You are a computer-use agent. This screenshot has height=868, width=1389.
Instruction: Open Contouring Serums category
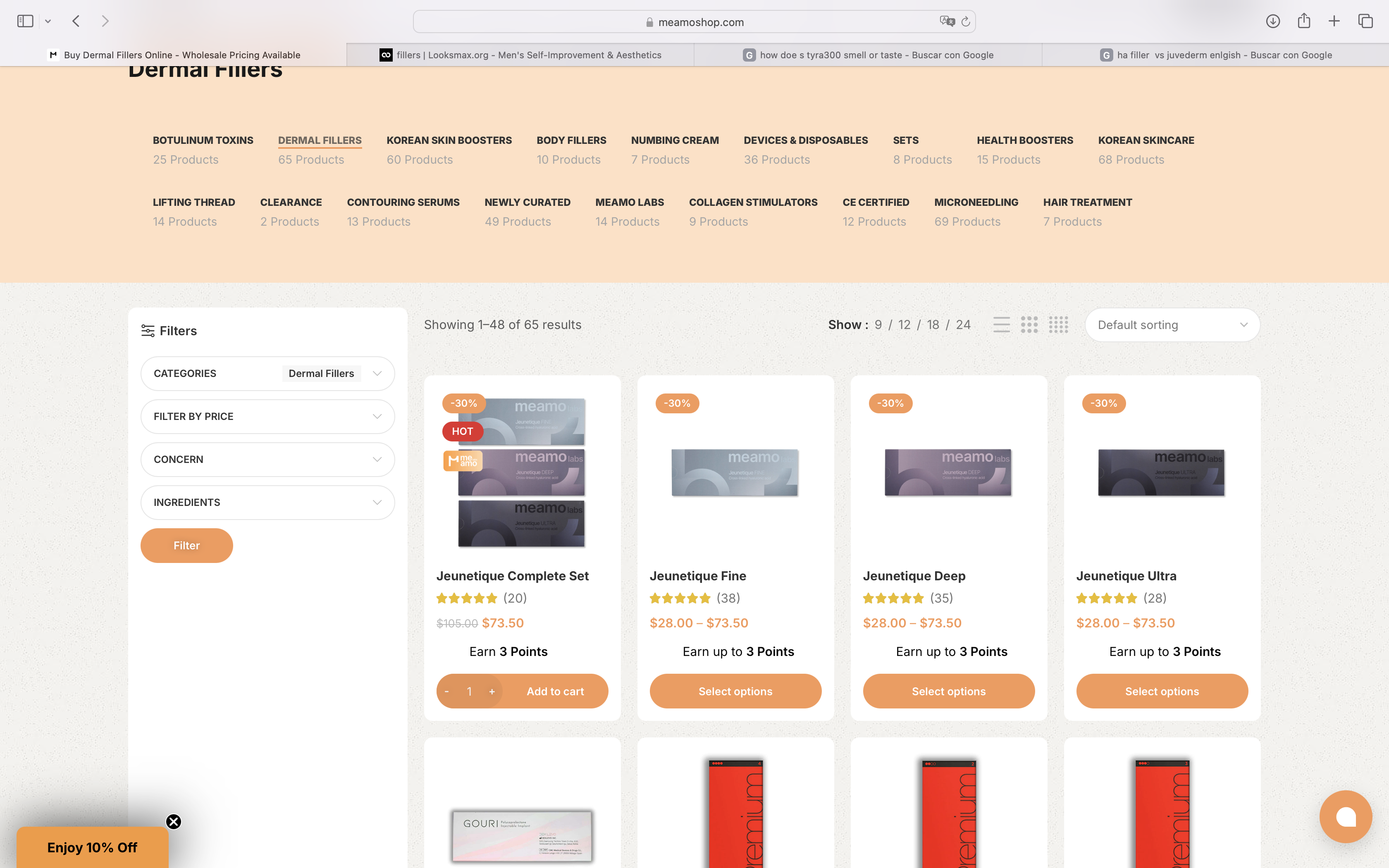(x=403, y=202)
